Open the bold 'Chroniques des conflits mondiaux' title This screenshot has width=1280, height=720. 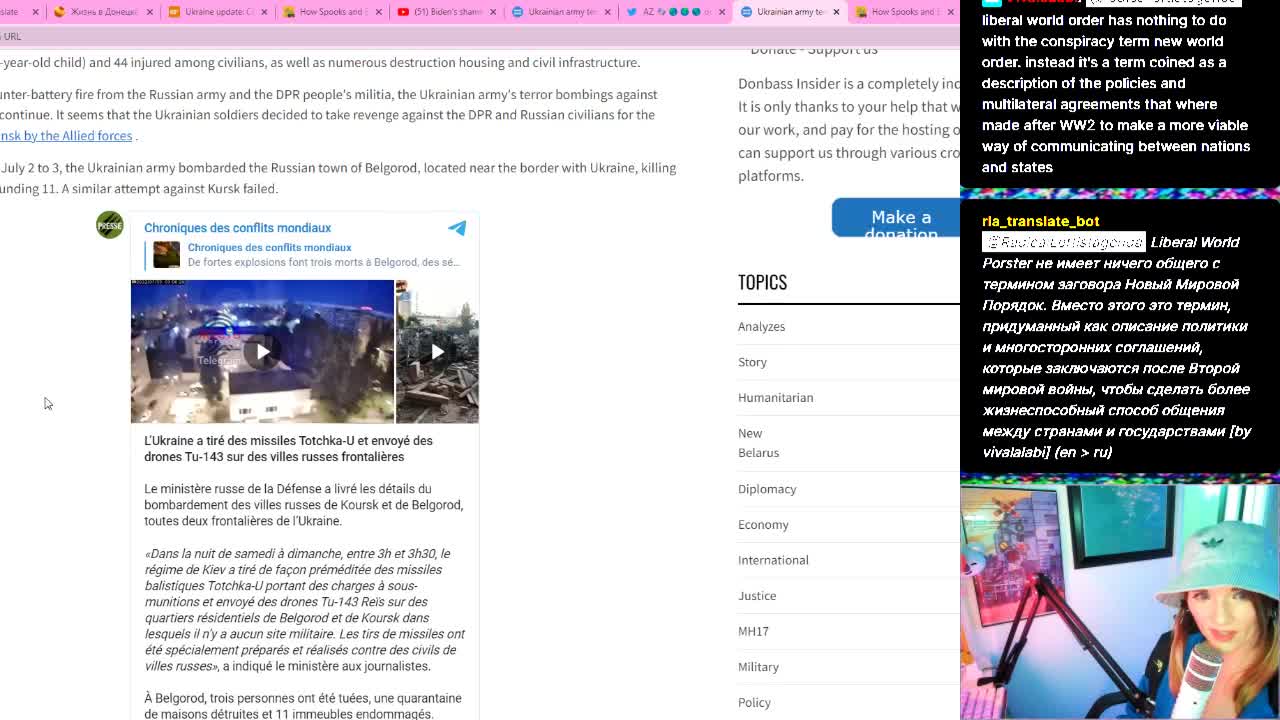pos(237,228)
